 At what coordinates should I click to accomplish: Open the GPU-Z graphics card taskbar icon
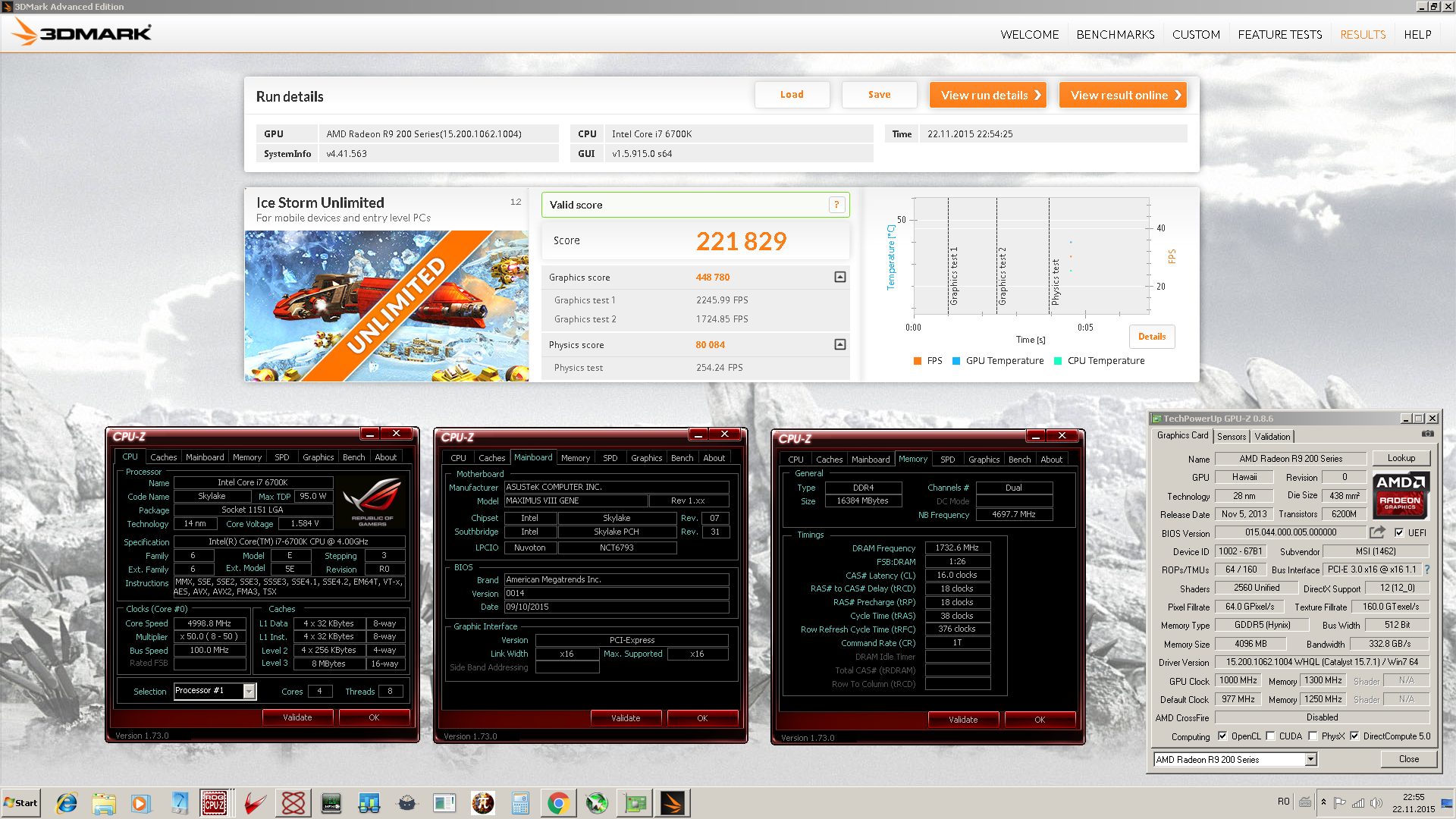coord(635,803)
